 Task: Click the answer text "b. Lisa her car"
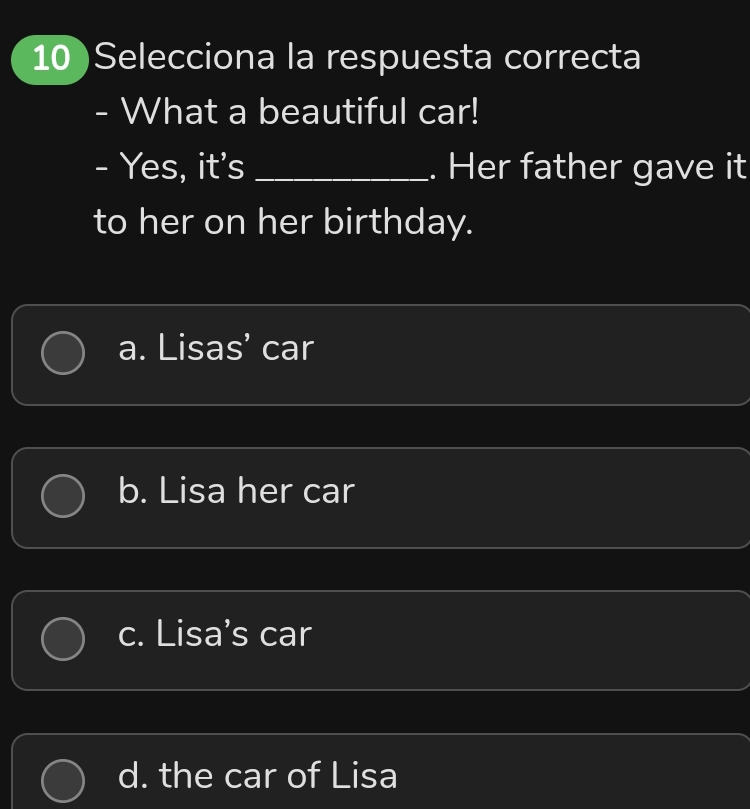pyautogui.click(x=236, y=491)
